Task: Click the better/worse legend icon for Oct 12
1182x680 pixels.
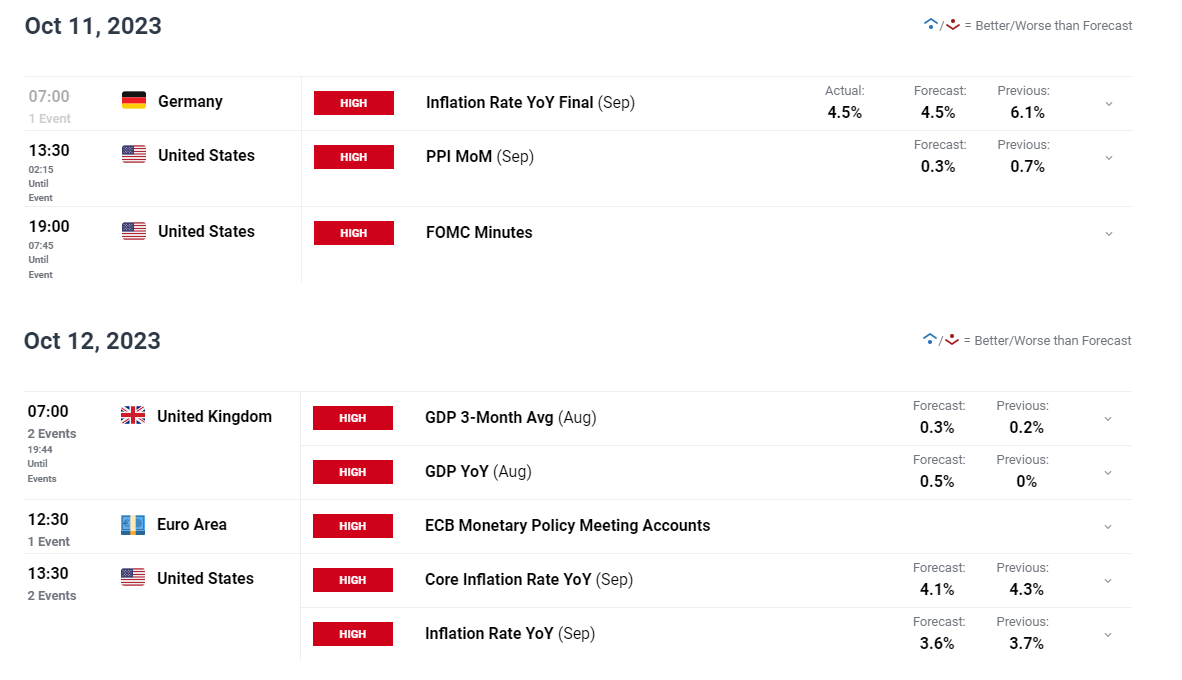Action: pyautogui.click(x=941, y=340)
